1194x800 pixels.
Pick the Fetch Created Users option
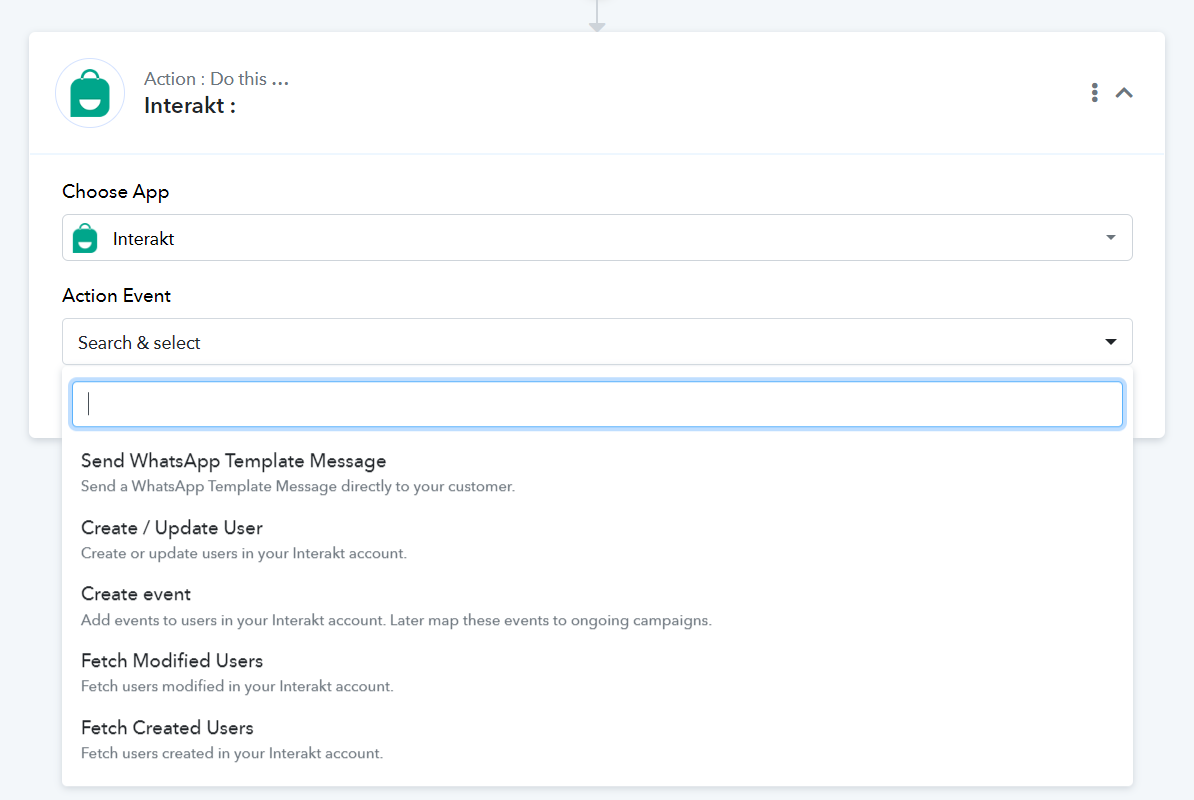pos(597,740)
